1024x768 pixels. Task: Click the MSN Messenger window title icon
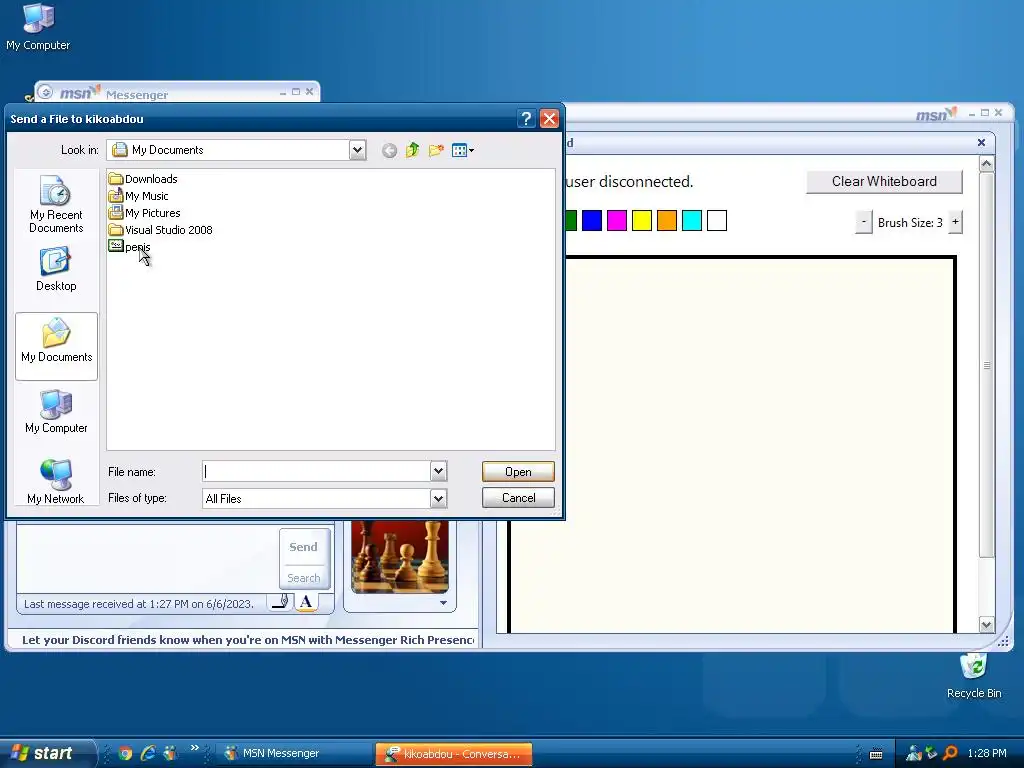click(x=45, y=92)
